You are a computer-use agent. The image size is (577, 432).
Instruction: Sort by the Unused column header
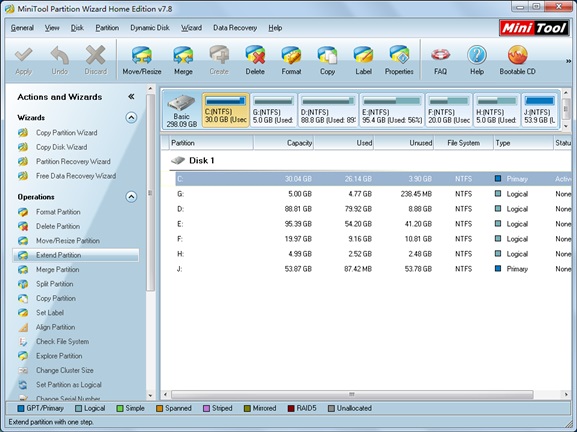tap(404, 143)
